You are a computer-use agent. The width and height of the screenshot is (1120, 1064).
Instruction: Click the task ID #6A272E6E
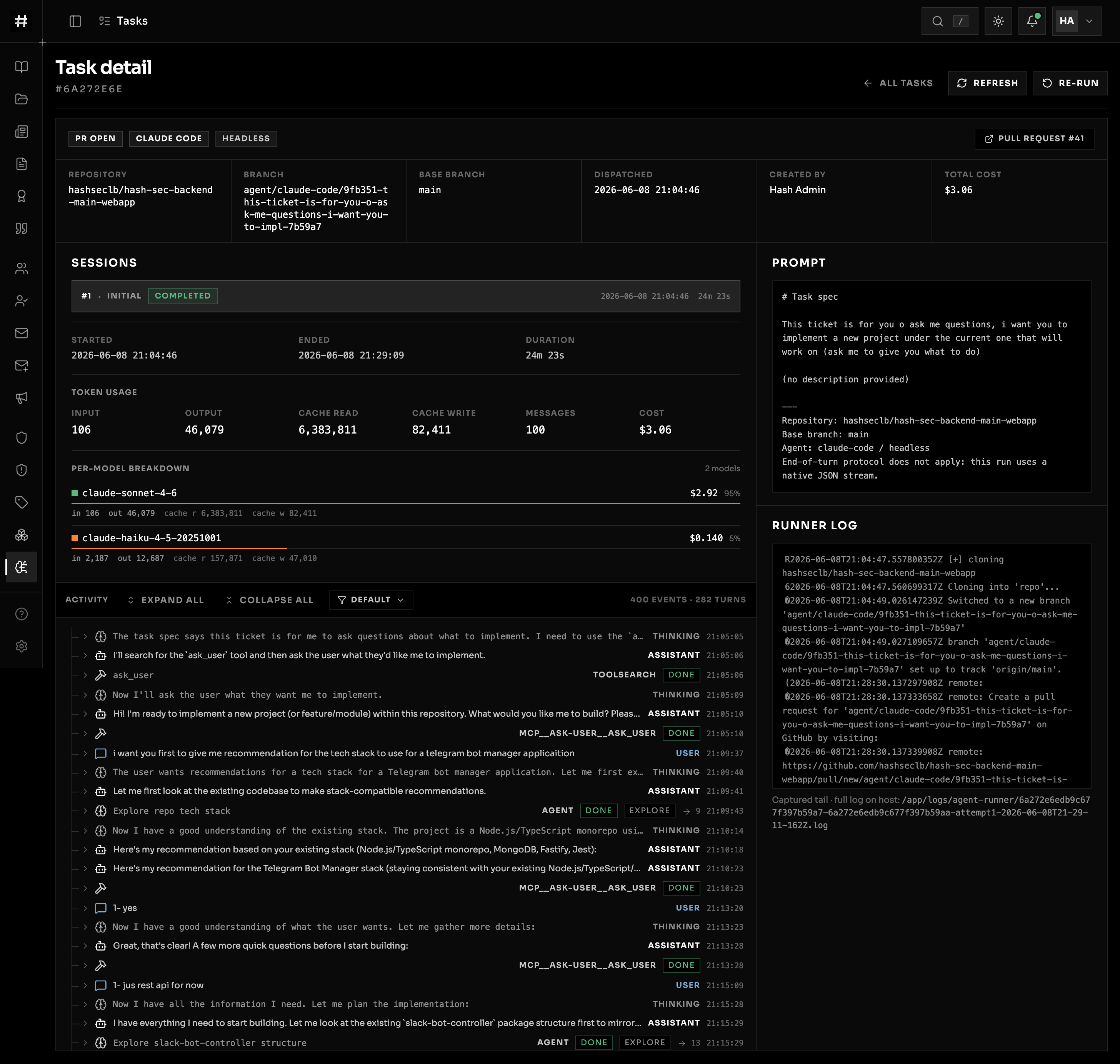click(89, 89)
